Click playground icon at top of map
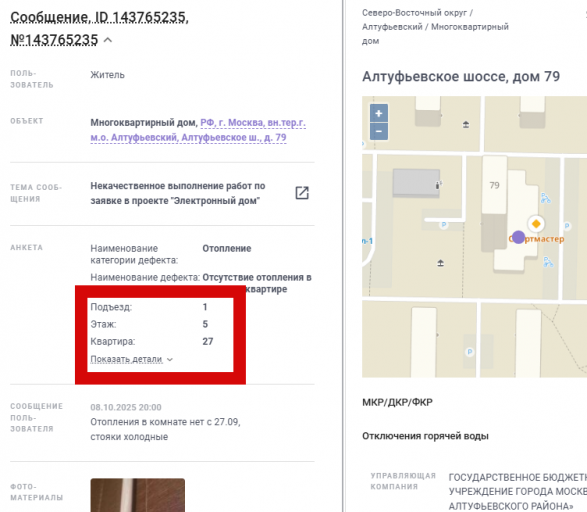The image size is (587, 512). (466, 124)
